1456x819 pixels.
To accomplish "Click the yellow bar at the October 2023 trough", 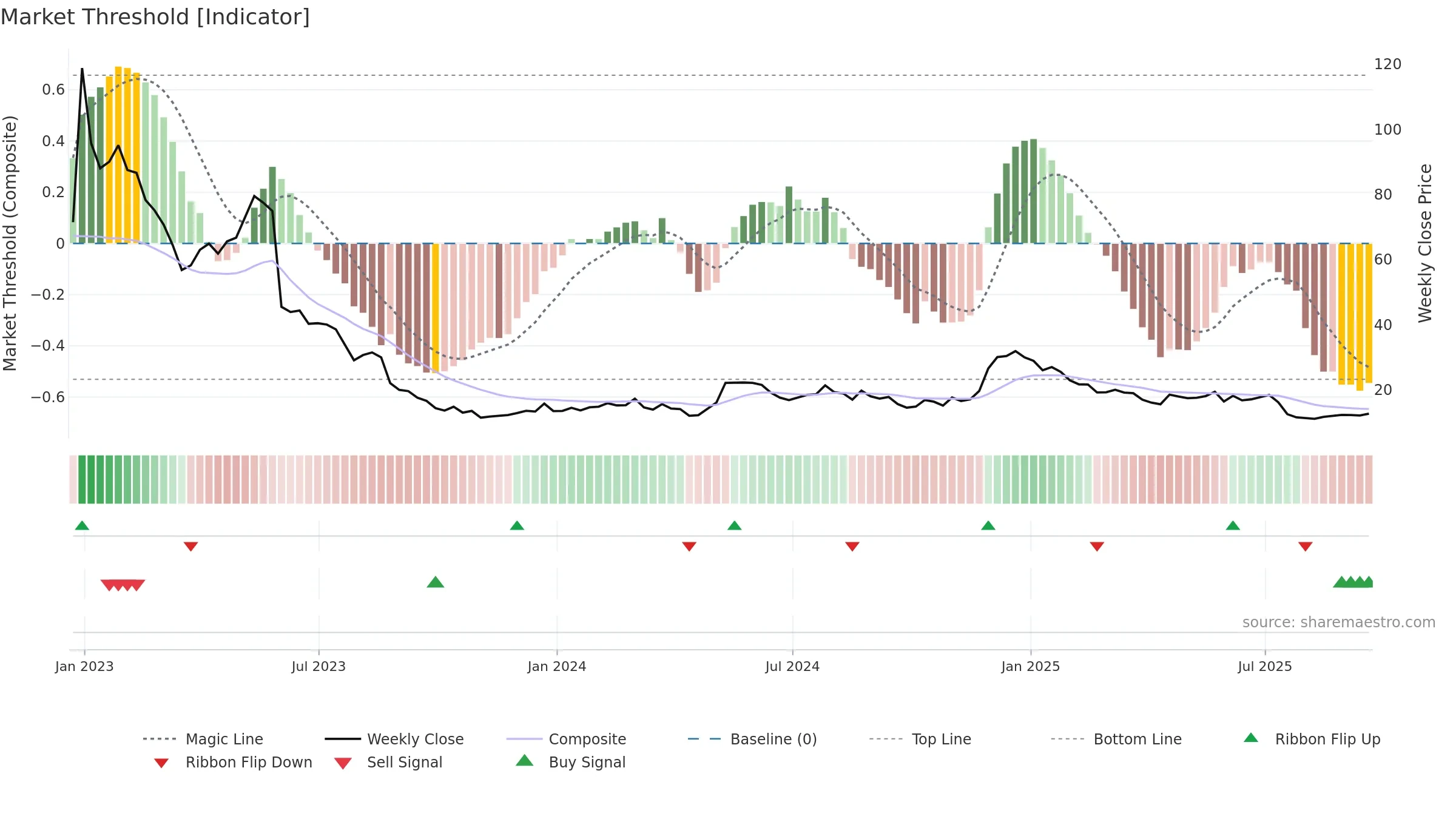I will pyautogui.click(x=436, y=308).
